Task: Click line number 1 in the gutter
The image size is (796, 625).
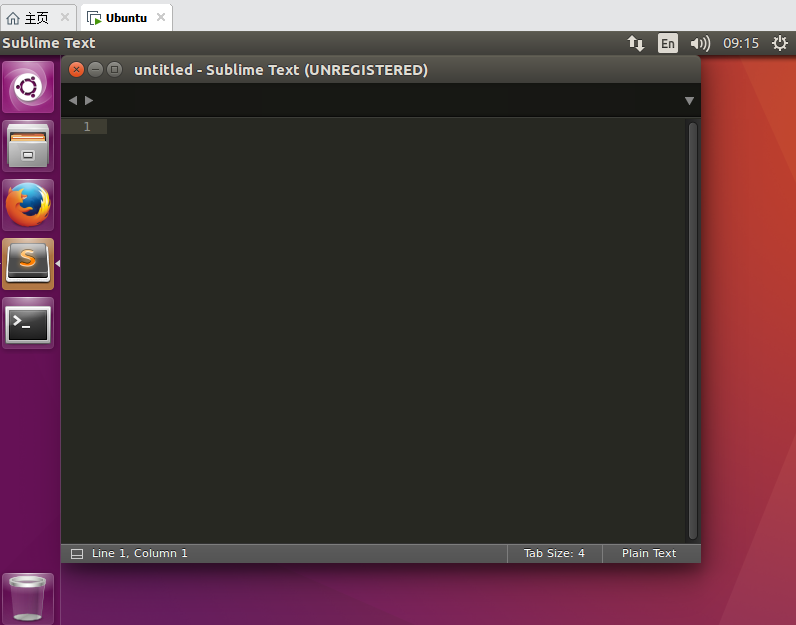Action: click(x=87, y=126)
